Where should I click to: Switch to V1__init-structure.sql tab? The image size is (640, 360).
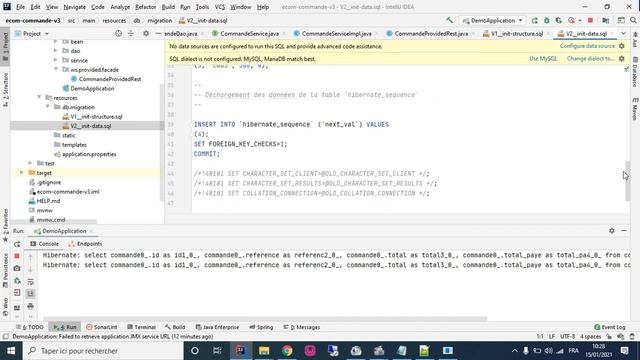point(516,33)
